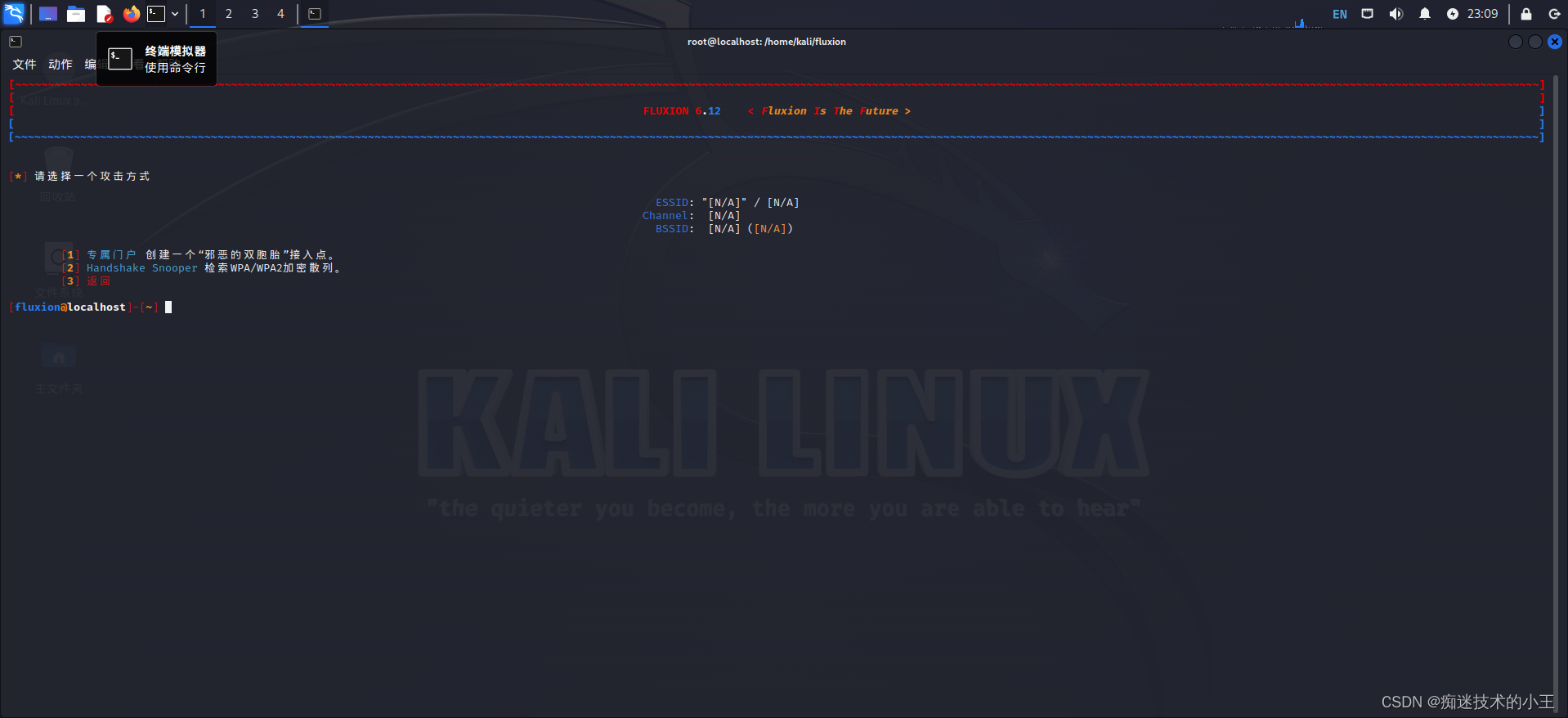Viewport: 1568px width, 718px height.
Task: Click the fluxion@localhost prompt text
Action: (70, 307)
